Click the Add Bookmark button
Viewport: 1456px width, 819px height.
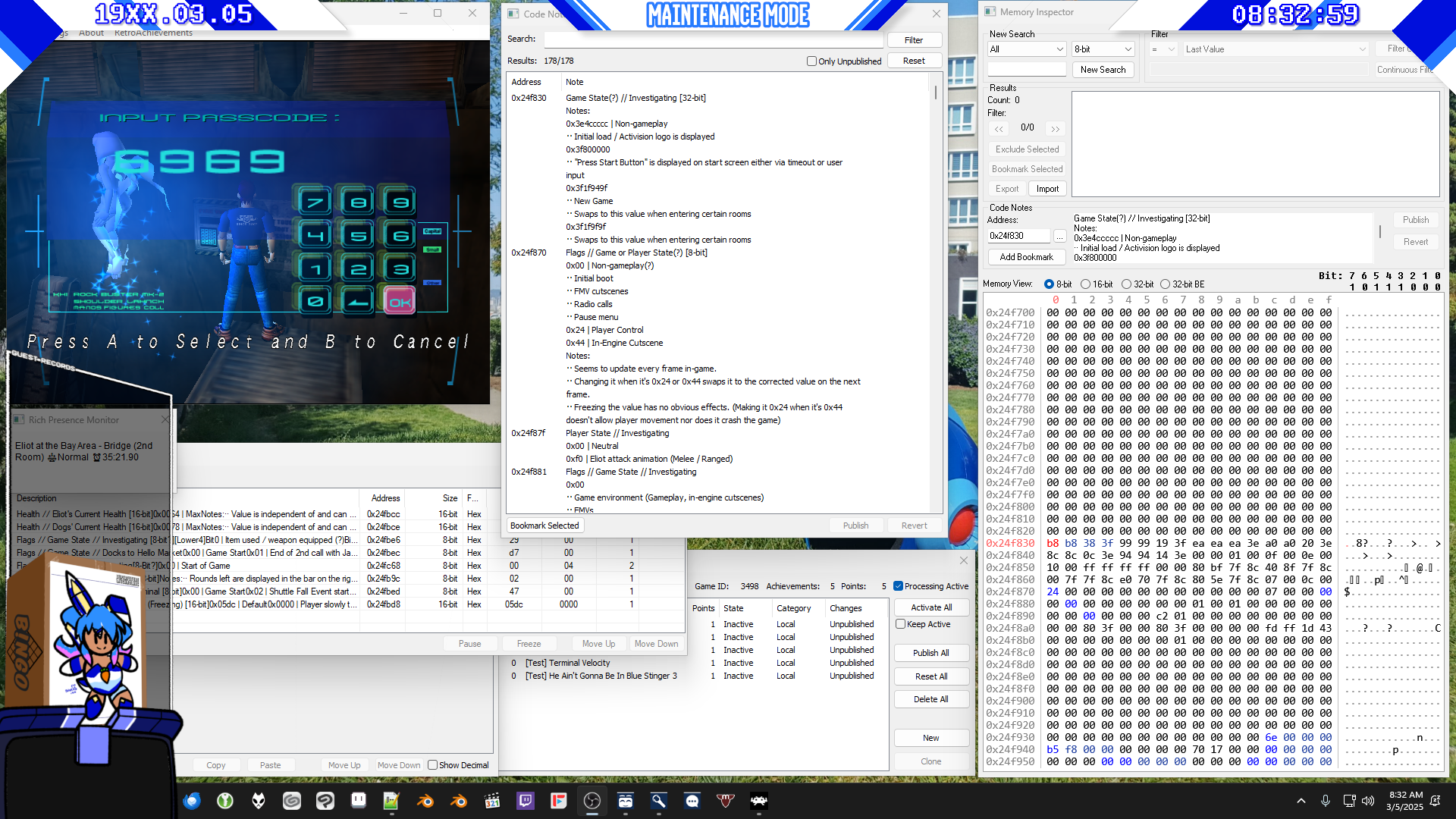[1026, 257]
